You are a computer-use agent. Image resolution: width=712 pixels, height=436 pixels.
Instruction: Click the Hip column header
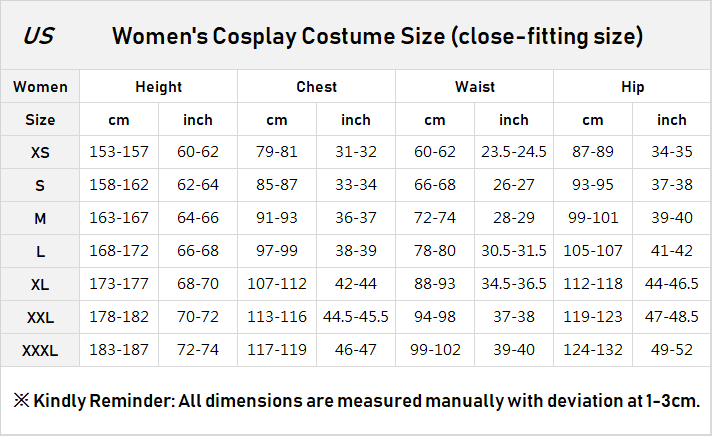632,87
